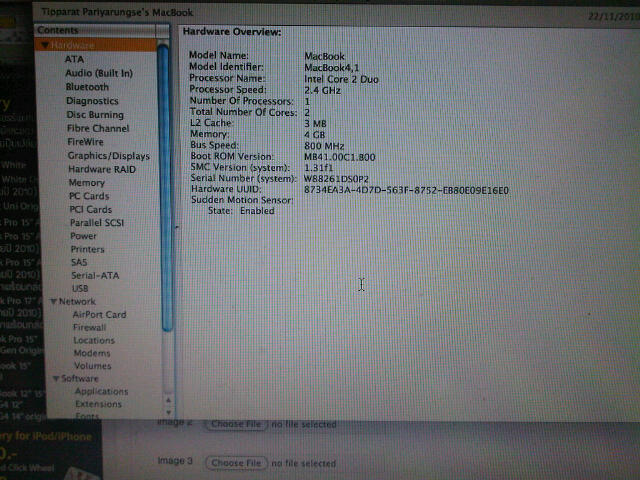
Task: Select Hardware RAID entry
Action: pyautogui.click(x=102, y=169)
